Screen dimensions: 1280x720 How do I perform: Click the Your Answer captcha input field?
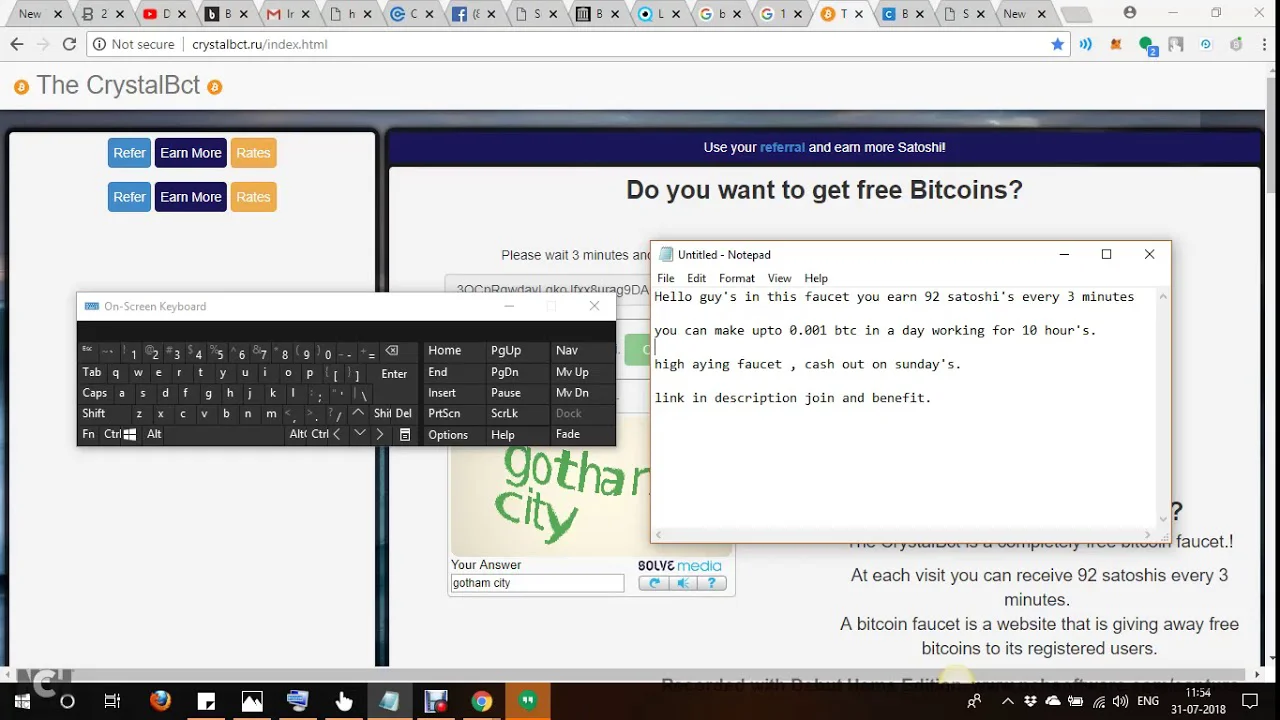point(537,583)
